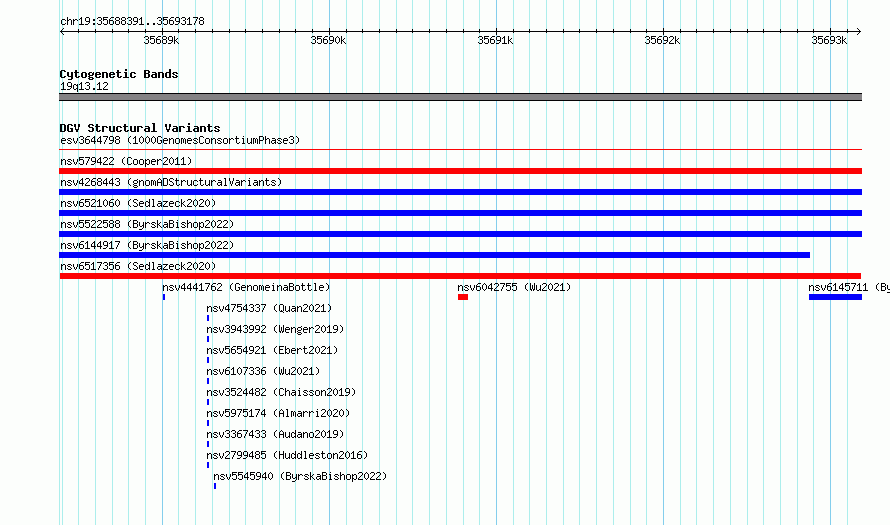Open the nsv3524482 (Chaisson2019) label
Image resolution: width=890 pixels, height=525 pixels.
pos(281,392)
